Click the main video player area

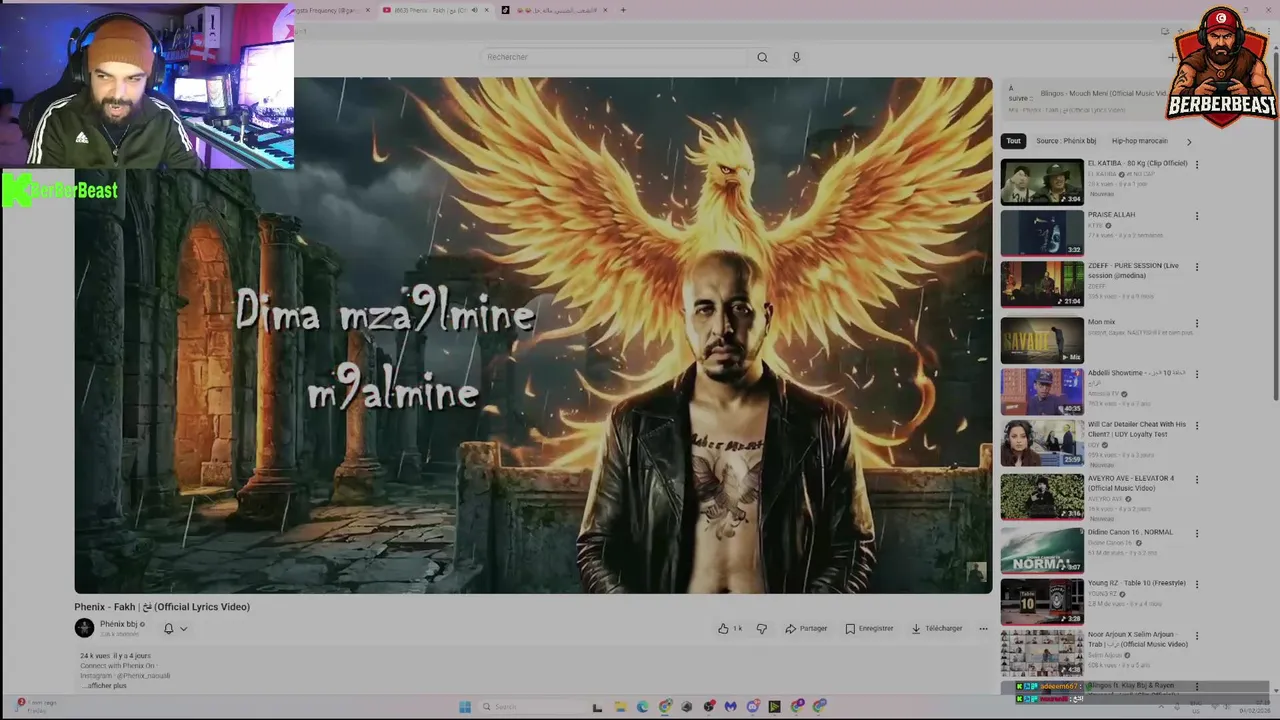(533, 336)
